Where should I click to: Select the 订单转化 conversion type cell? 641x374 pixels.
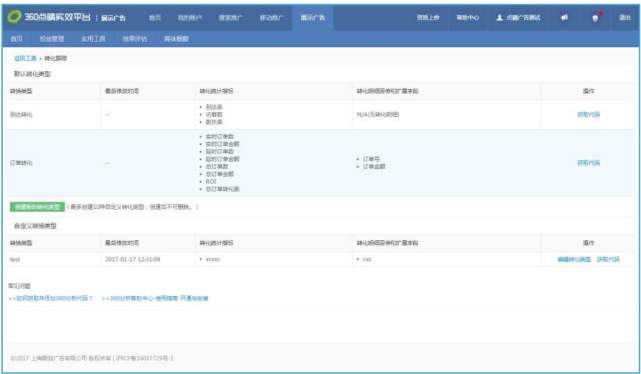21,163
